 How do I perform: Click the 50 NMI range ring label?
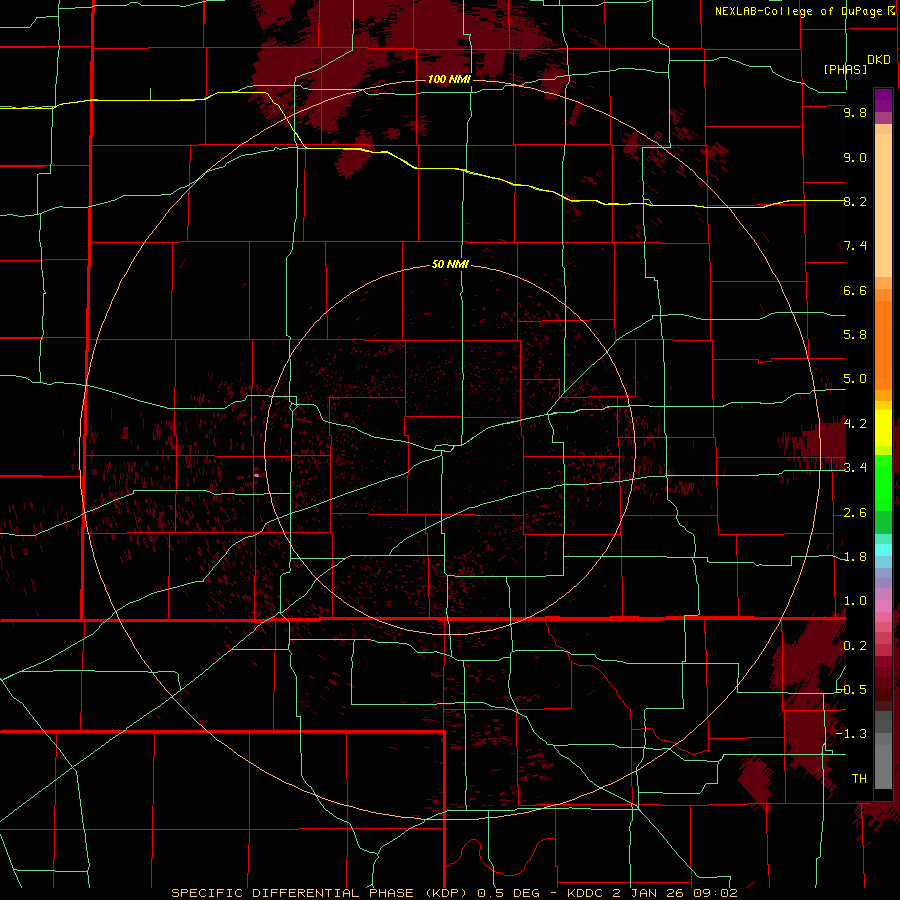pos(450,265)
